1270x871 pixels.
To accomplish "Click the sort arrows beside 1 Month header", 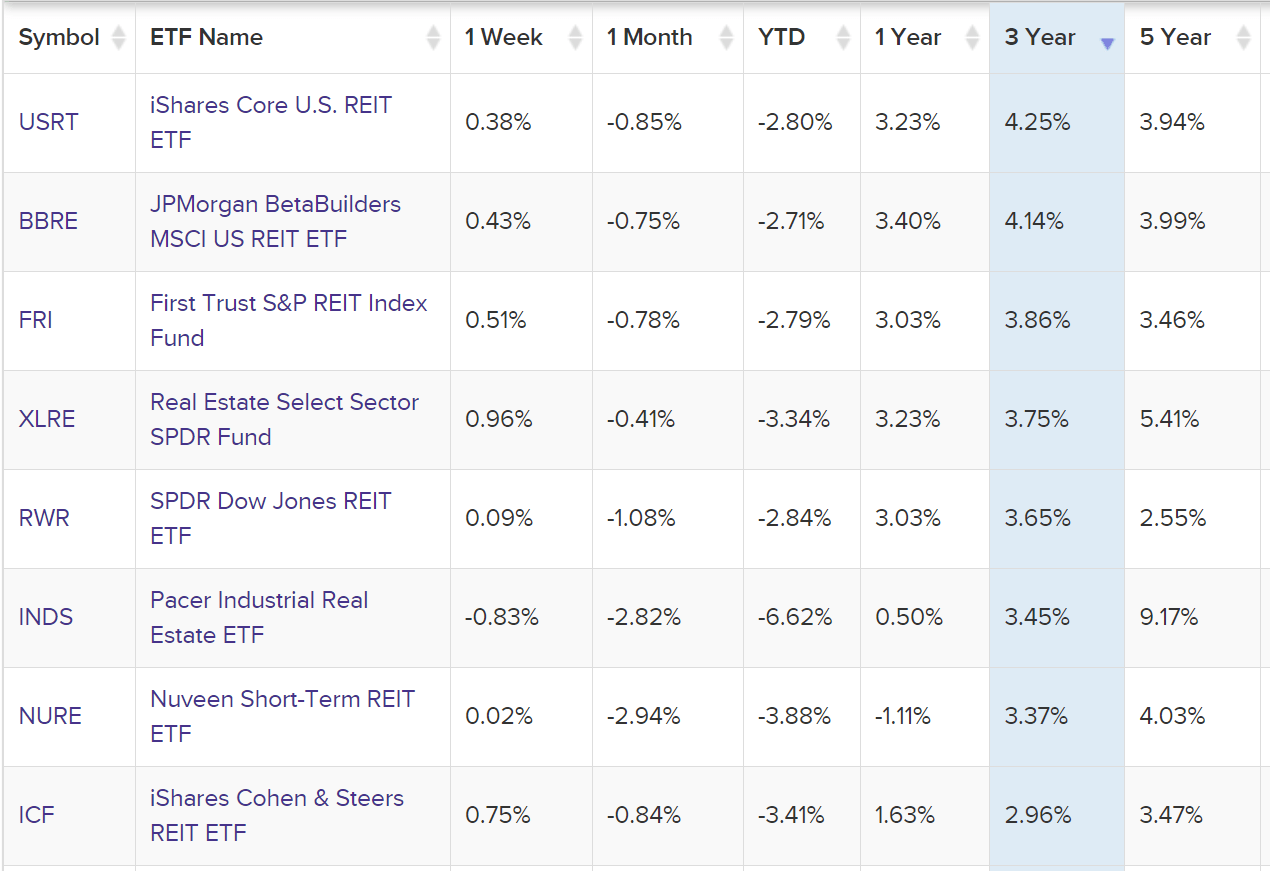I will 724,37.
